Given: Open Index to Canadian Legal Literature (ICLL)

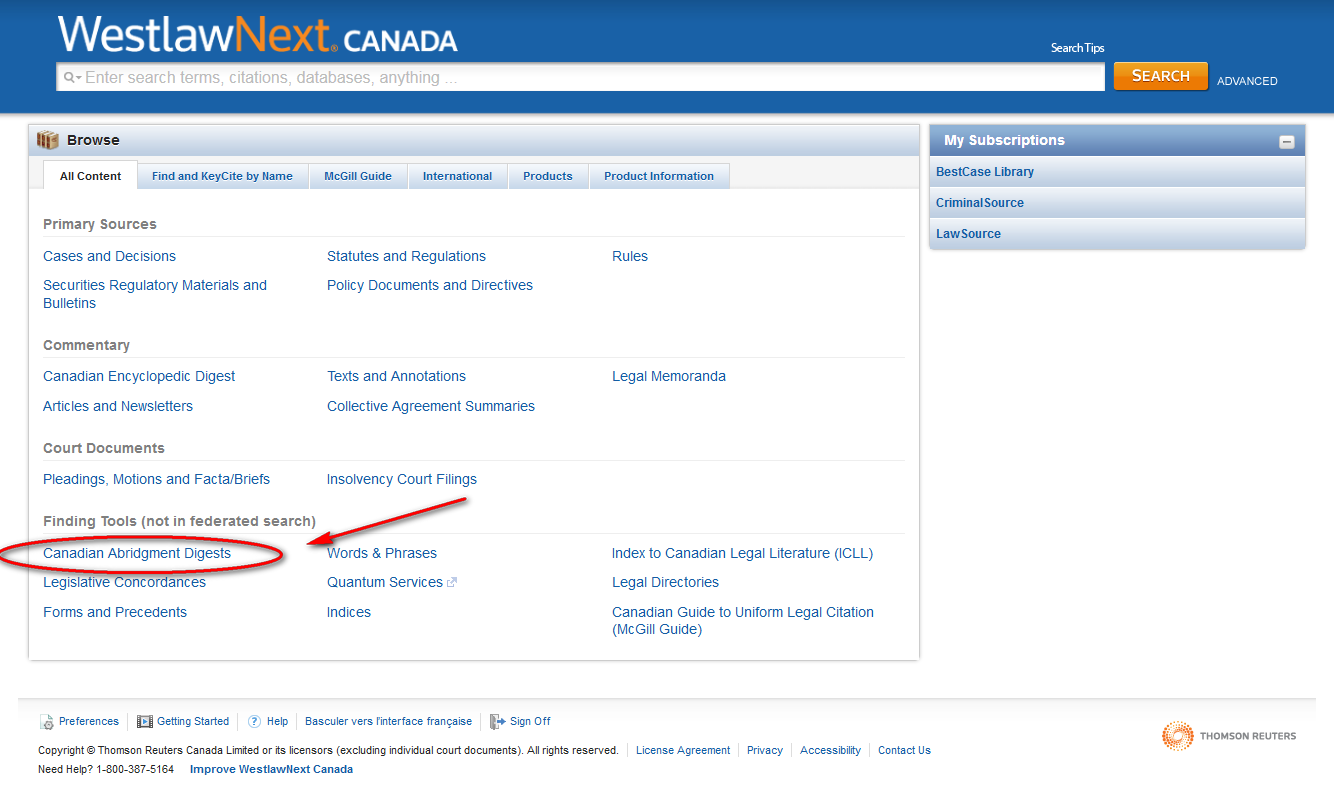Looking at the screenshot, I should [742, 553].
